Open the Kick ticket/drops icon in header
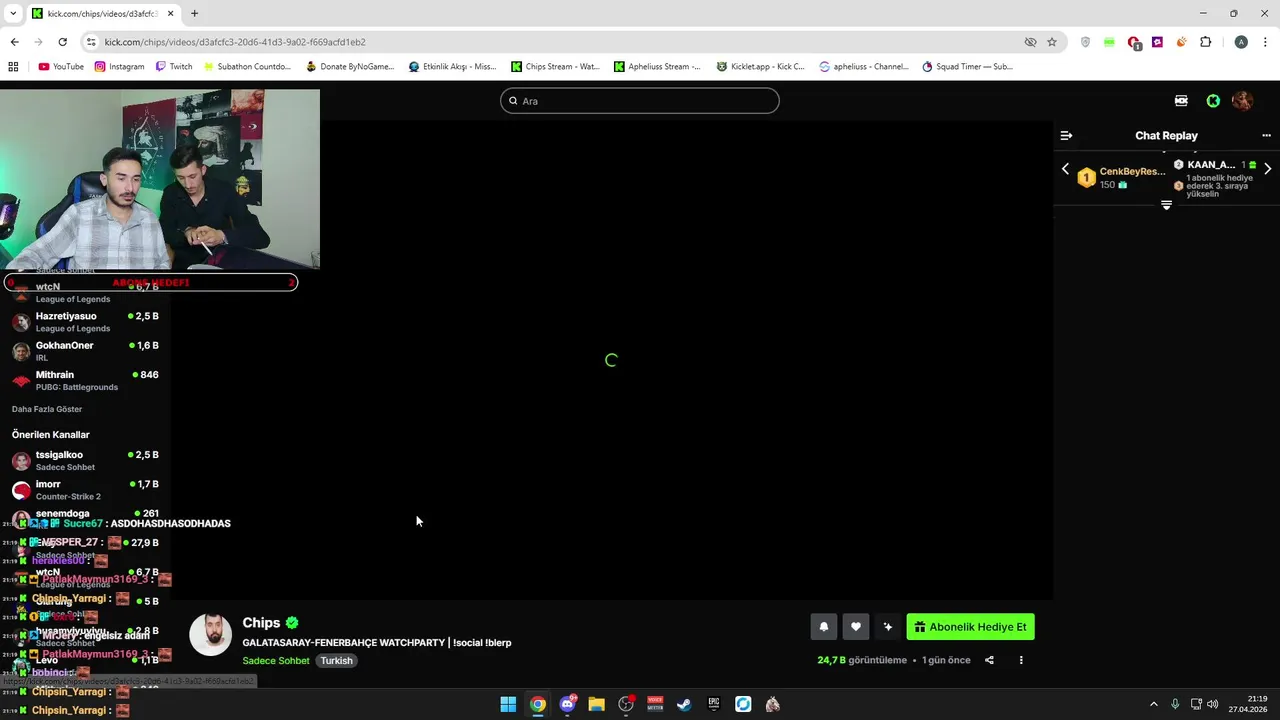1280x720 pixels. pos(1181,101)
